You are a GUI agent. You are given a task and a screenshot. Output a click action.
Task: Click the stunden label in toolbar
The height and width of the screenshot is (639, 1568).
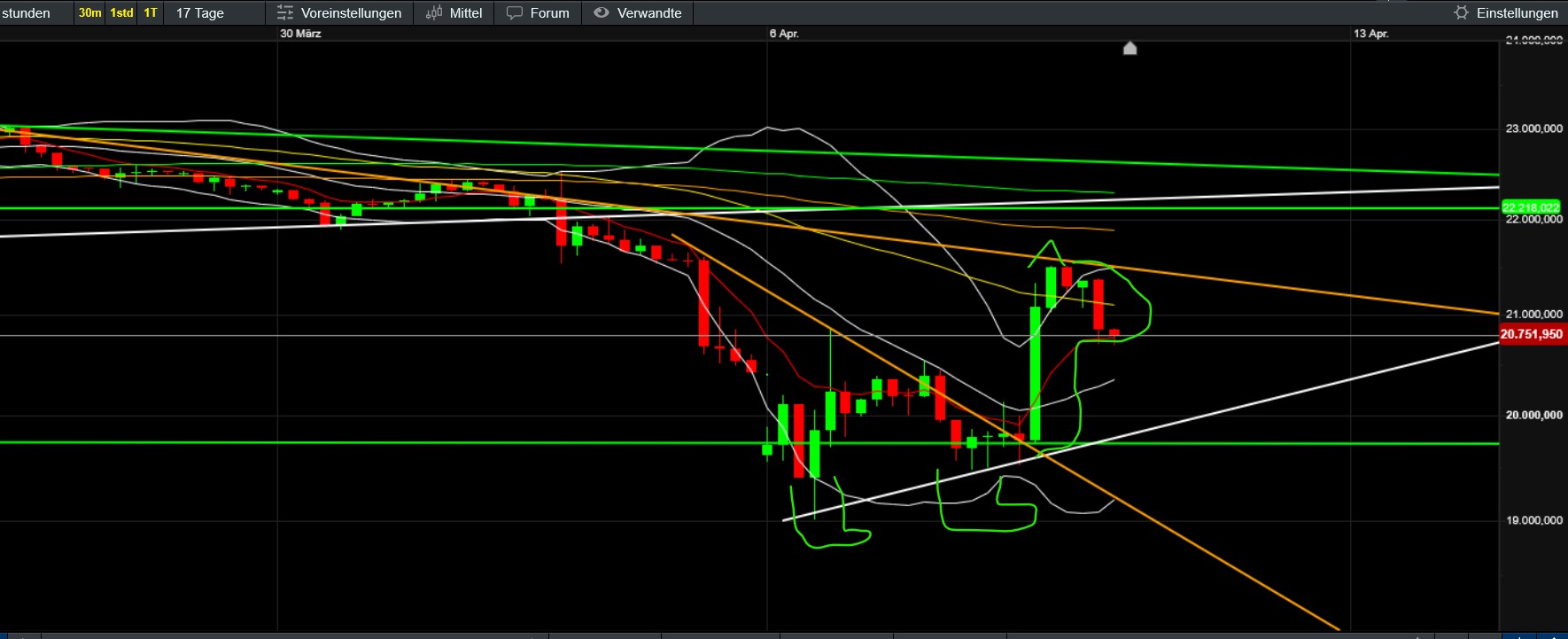pyautogui.click(x=27, y=12)
